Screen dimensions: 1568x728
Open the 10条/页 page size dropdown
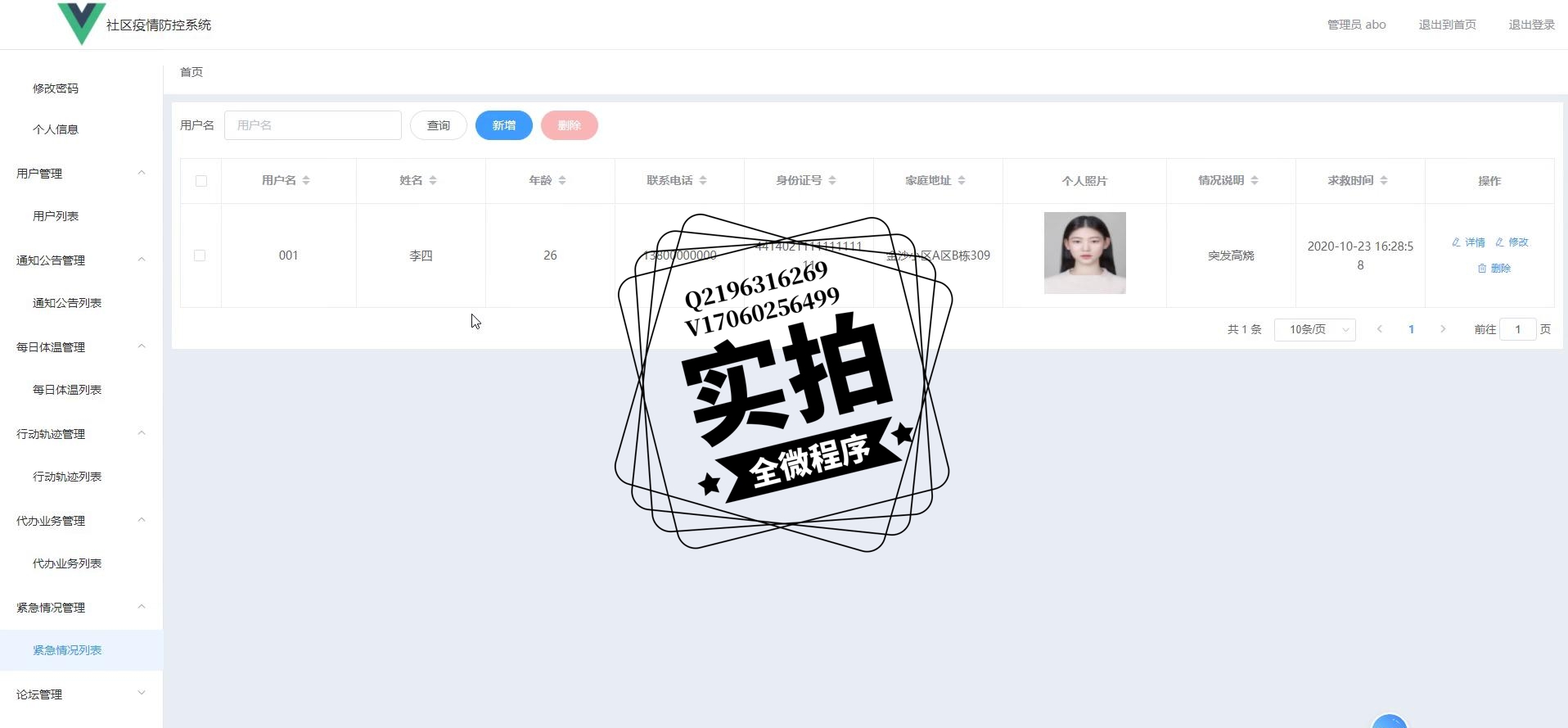pyautogui.click(x=1315, y=329)
